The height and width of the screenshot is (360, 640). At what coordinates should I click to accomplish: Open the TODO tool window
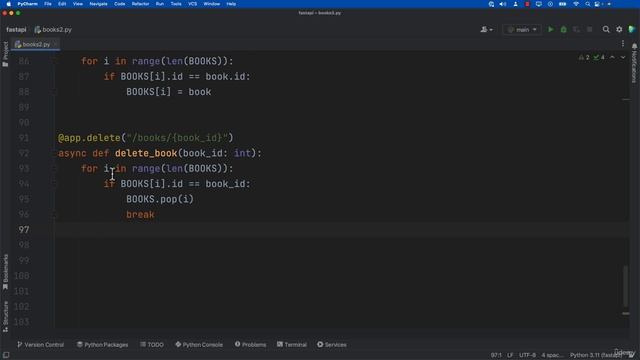tap(152, 344)
